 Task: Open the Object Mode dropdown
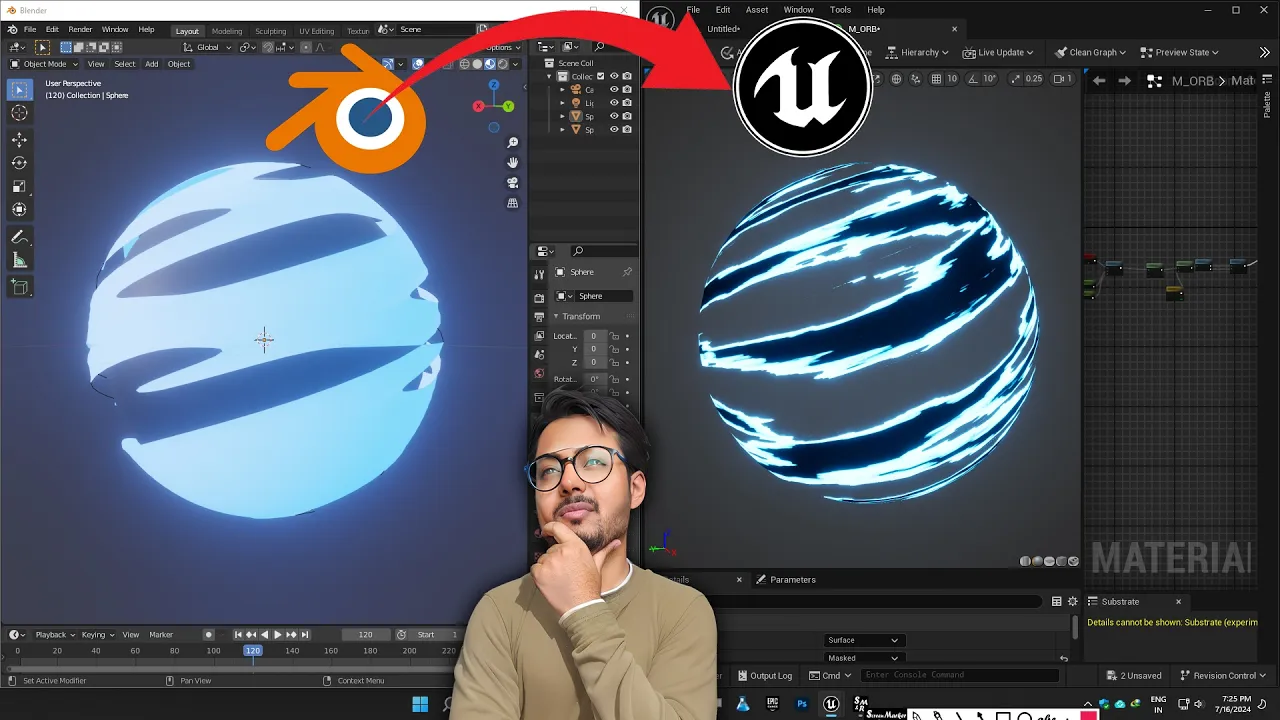click(44, 64)
